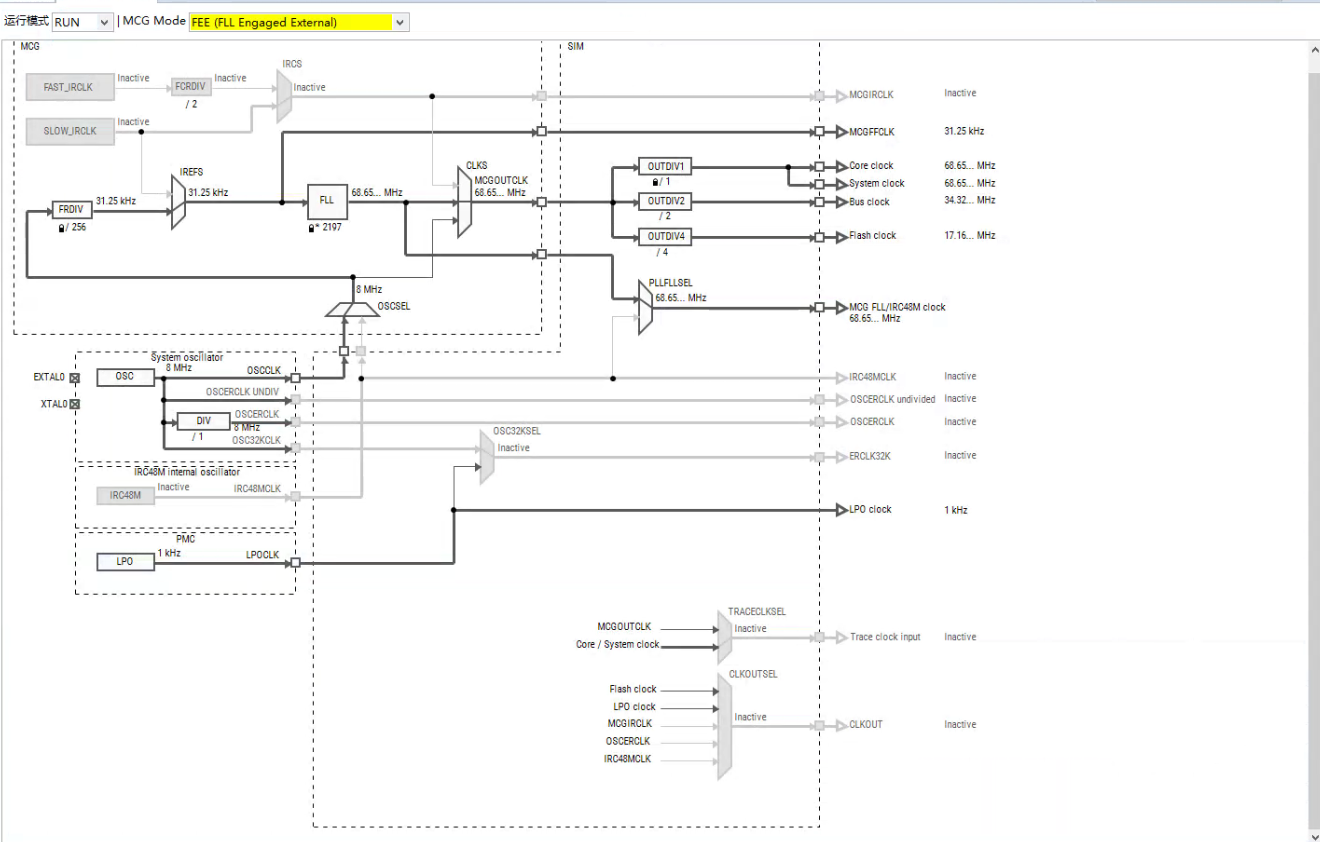The image size is (1320, 842).
Task: Select the LPO block in PMC
Action: click(126, 562)
